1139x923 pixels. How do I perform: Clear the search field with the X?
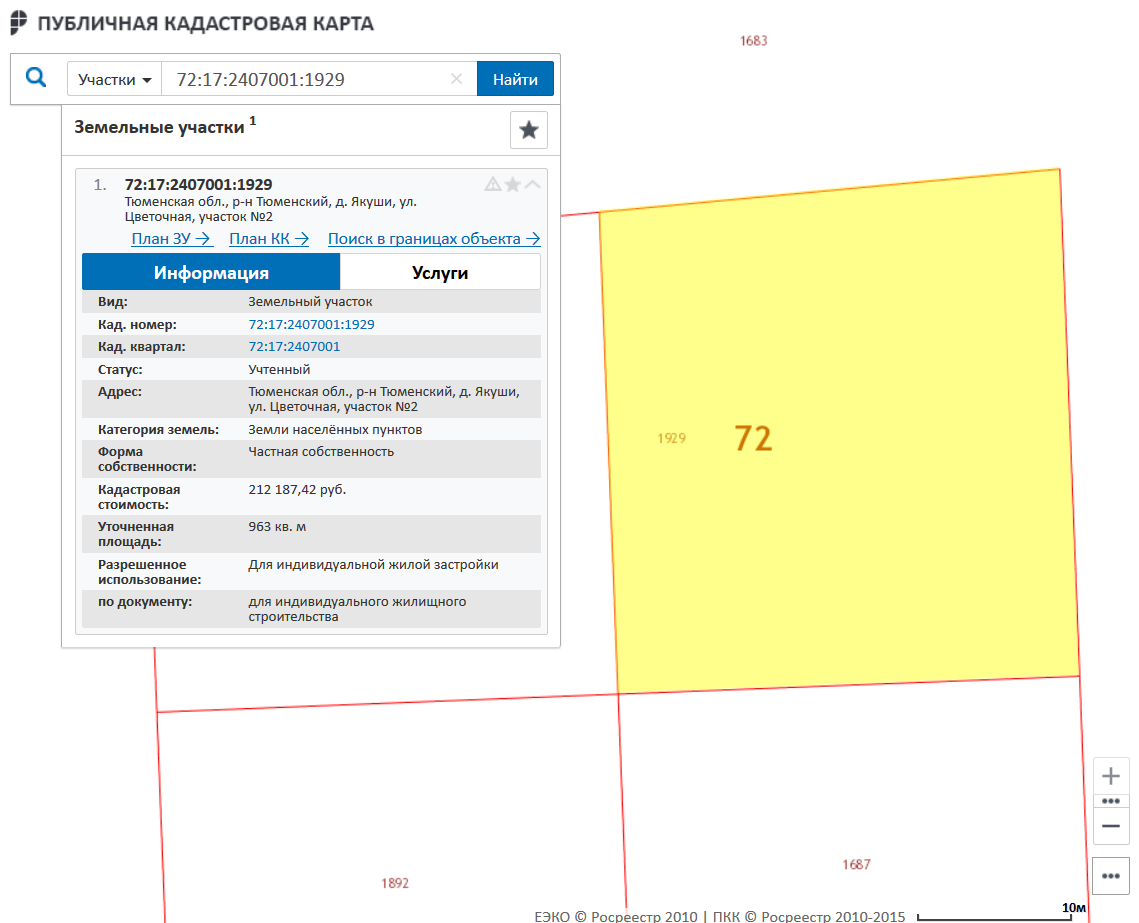point(456,79)
